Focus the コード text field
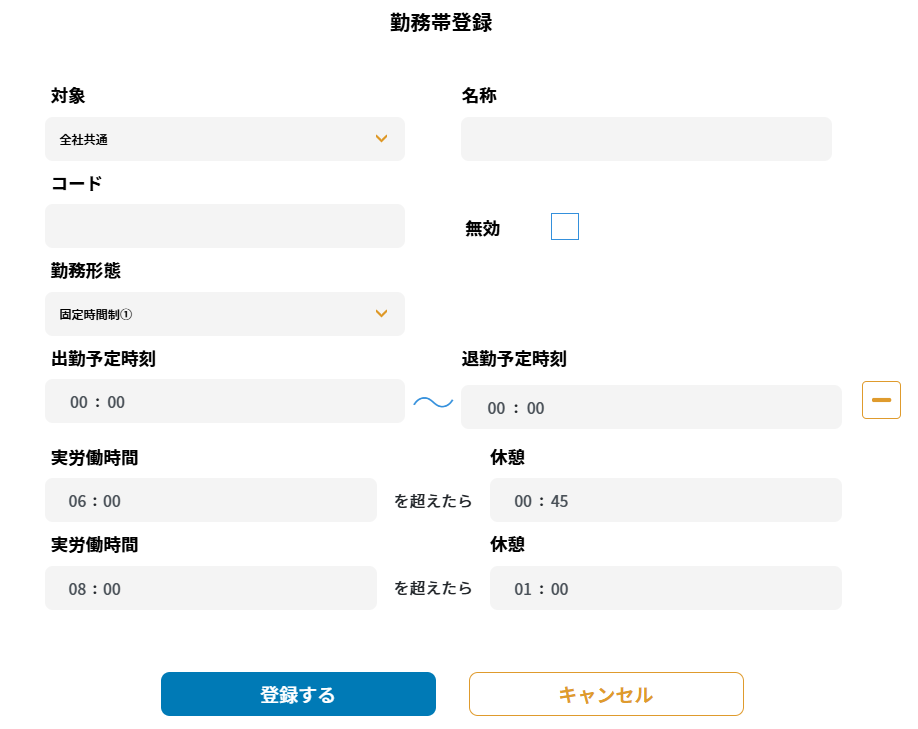 [224, 226]
